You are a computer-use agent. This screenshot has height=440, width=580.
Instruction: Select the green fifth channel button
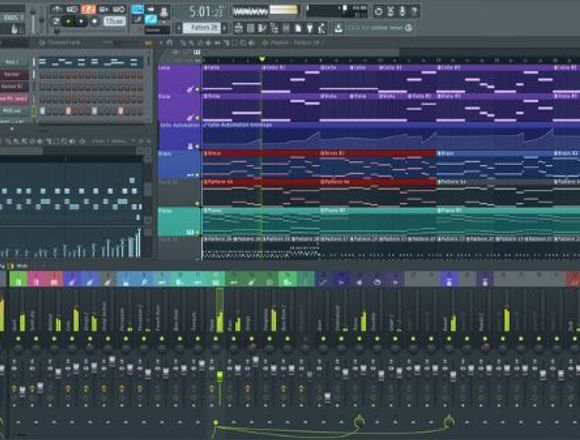[14, 111]
